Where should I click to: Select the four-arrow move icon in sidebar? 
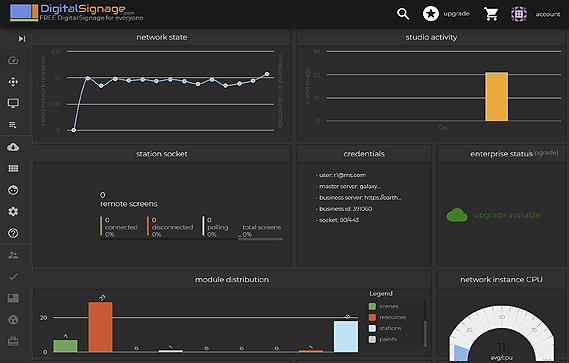(13, 82)
